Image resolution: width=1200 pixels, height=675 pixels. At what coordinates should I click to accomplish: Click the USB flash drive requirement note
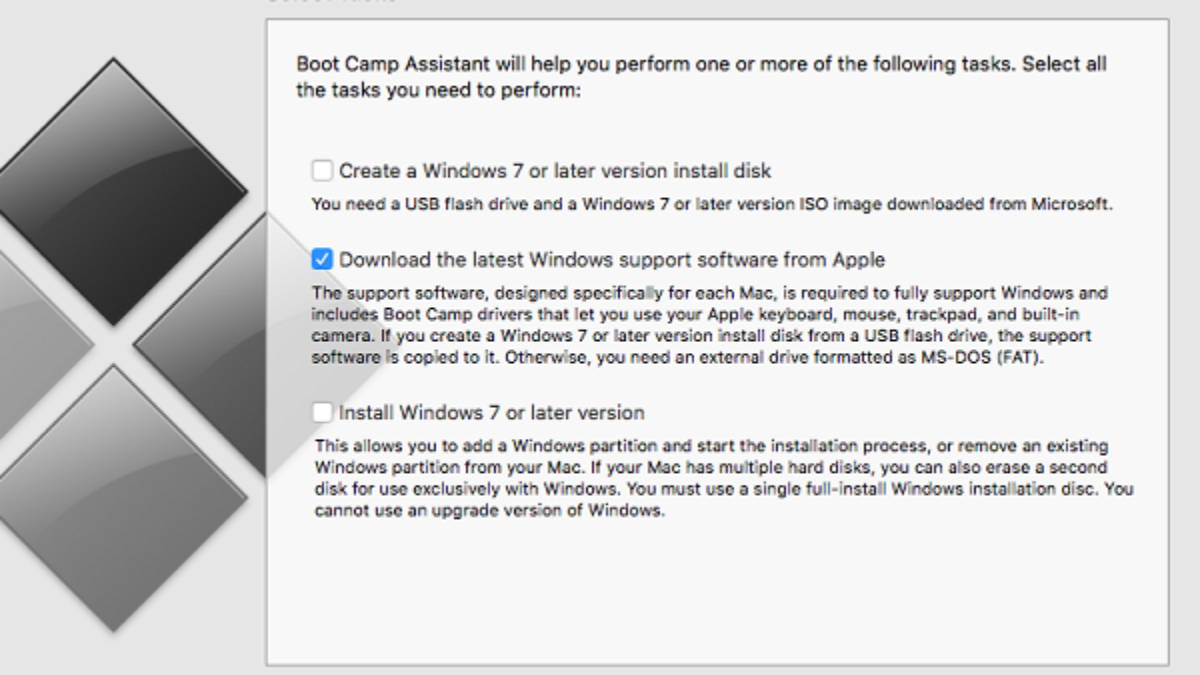[711, 205]
